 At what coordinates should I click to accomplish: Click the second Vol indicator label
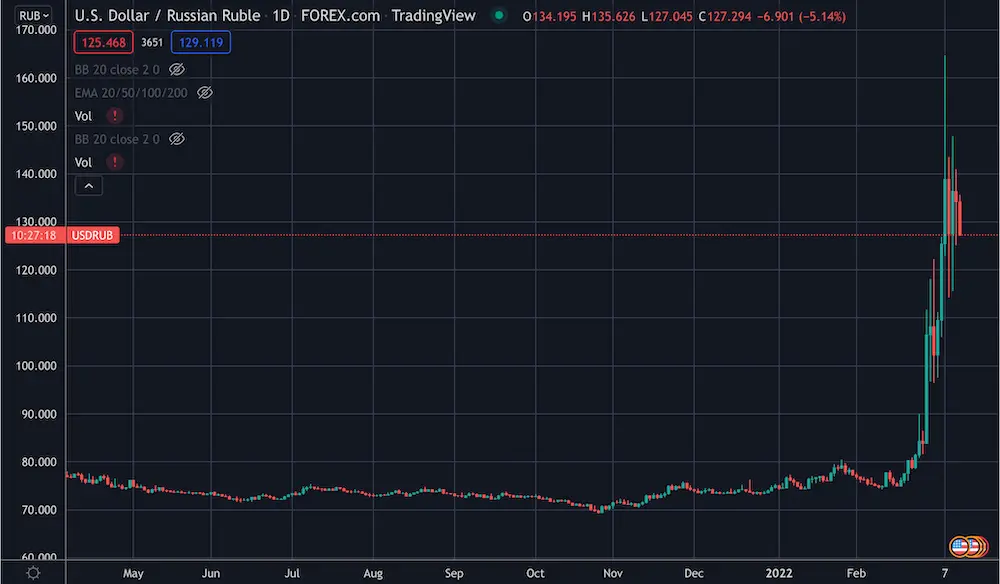tap(84, 162)
